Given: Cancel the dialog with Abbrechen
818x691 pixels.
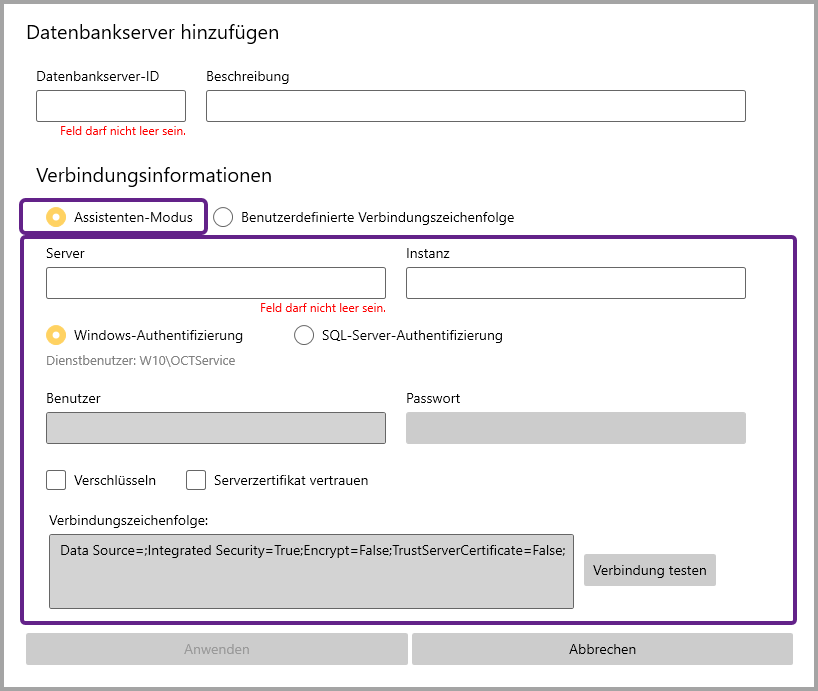Looking at the screenshot, I should [602, 649].
